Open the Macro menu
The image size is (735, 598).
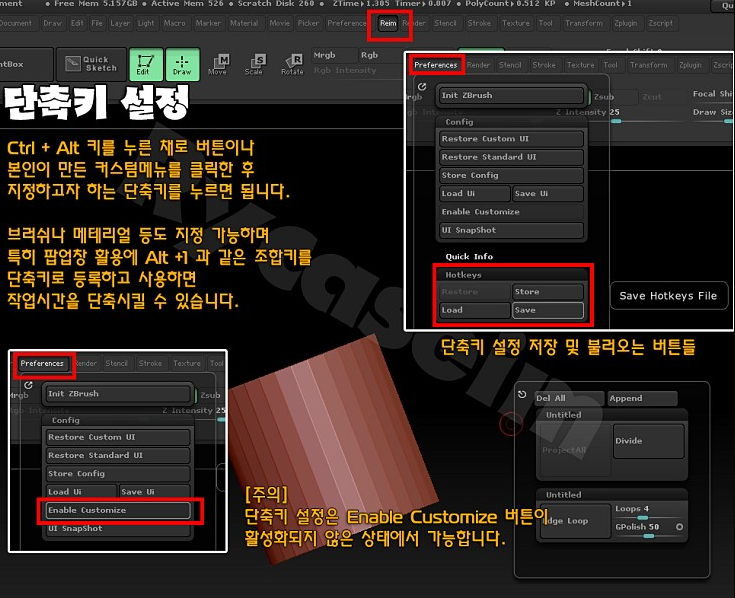(174, 23)
